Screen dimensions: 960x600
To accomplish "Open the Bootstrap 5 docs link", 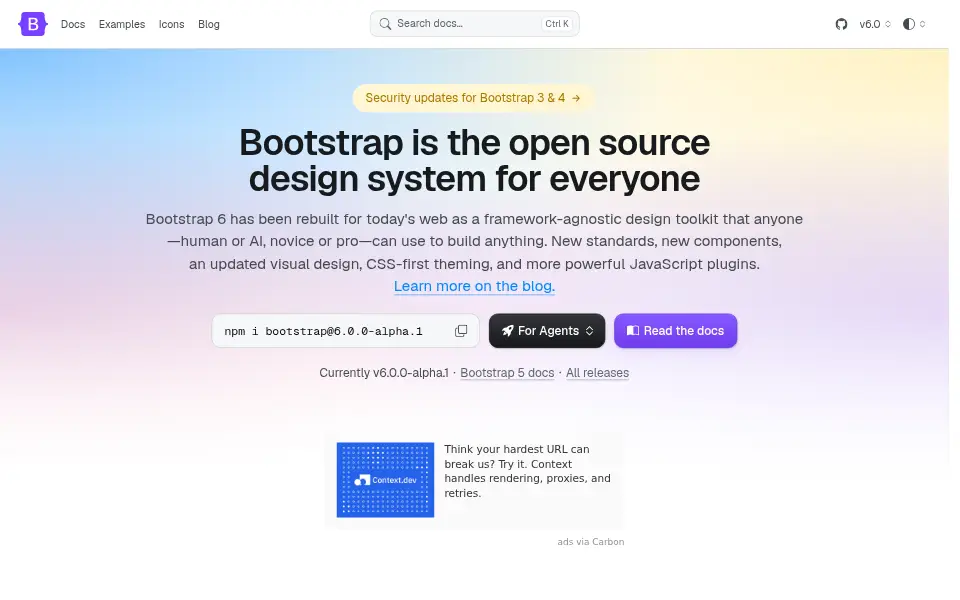I will 507,373.
